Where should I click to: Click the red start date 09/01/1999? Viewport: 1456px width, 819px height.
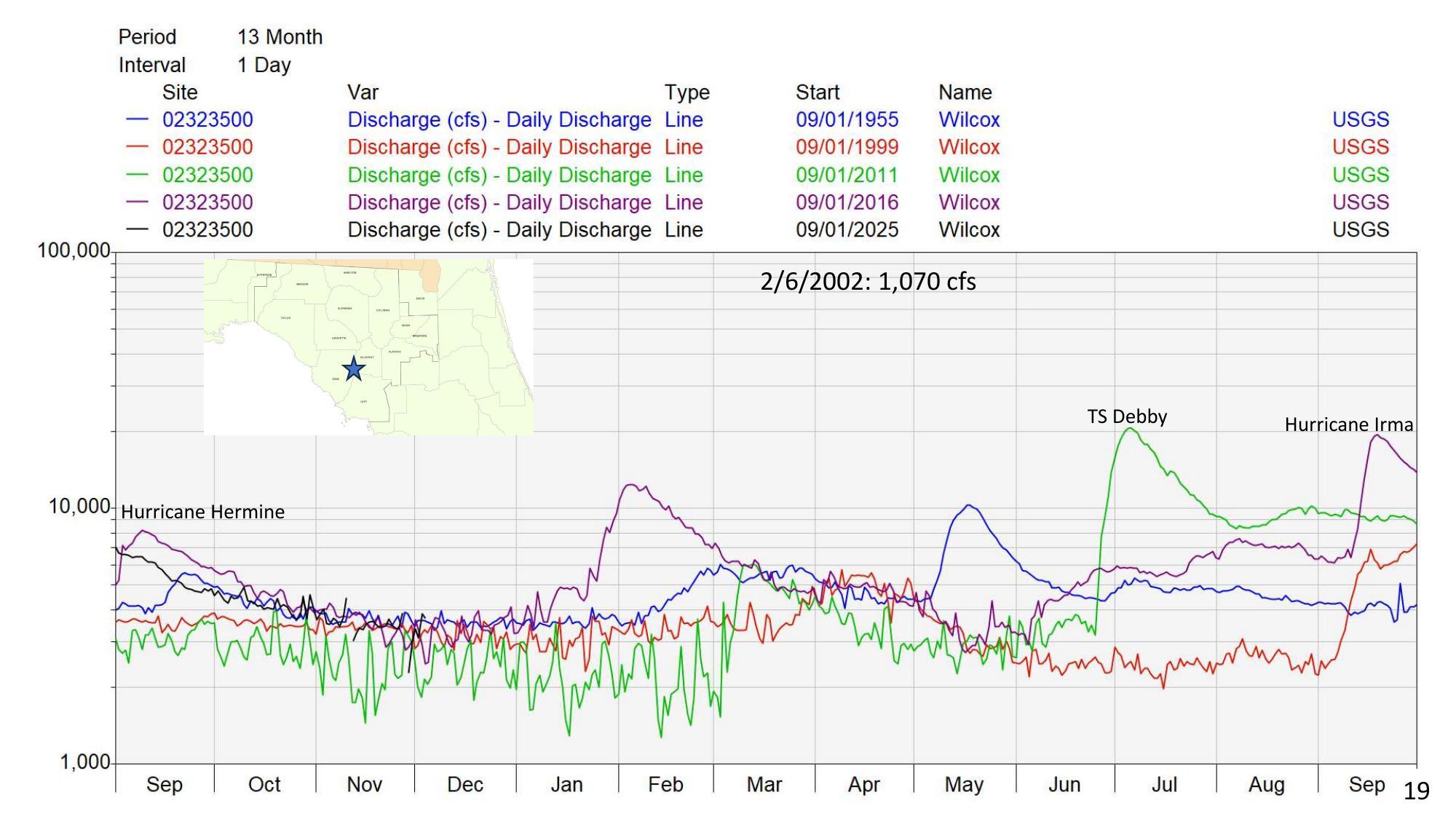tap(847, 147)
